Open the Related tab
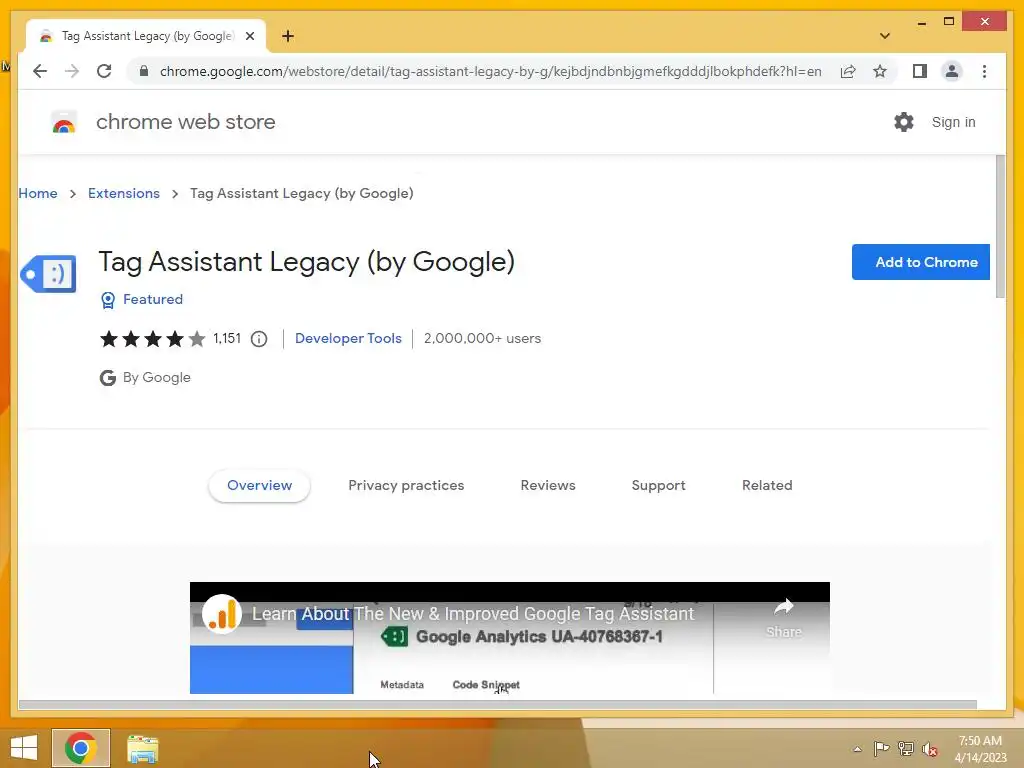This screenshot has height=768, width=1024. 767,485
